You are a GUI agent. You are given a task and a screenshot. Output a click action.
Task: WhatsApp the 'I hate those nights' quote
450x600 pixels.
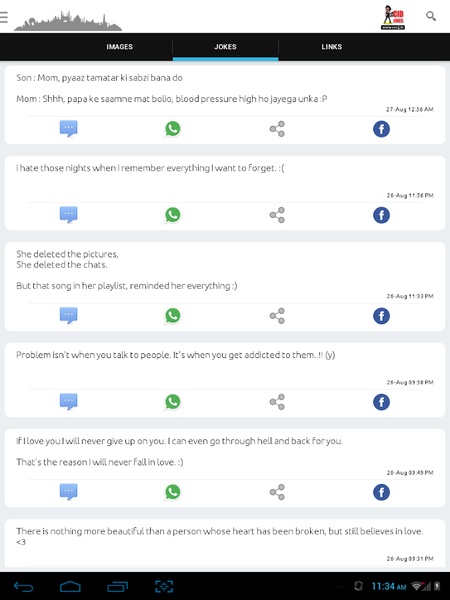pyautogui.click(x=173, y=215)
